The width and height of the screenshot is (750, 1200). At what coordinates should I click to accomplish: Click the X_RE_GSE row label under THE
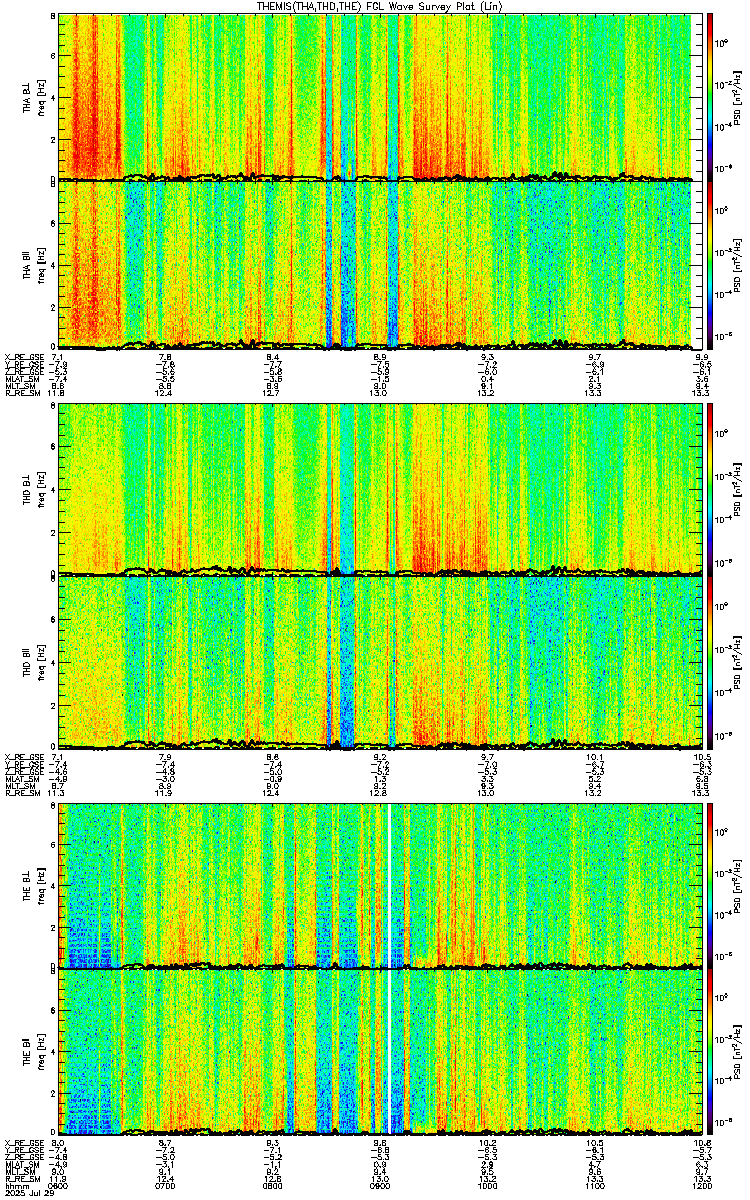click(22, 1142)
